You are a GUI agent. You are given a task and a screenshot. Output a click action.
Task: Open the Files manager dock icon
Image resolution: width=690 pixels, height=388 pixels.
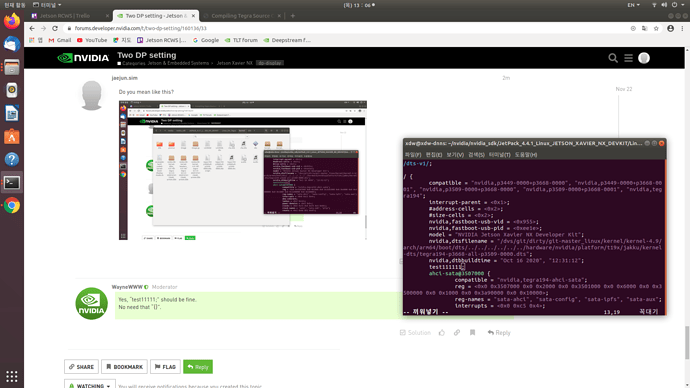click(x=12, y=67)
